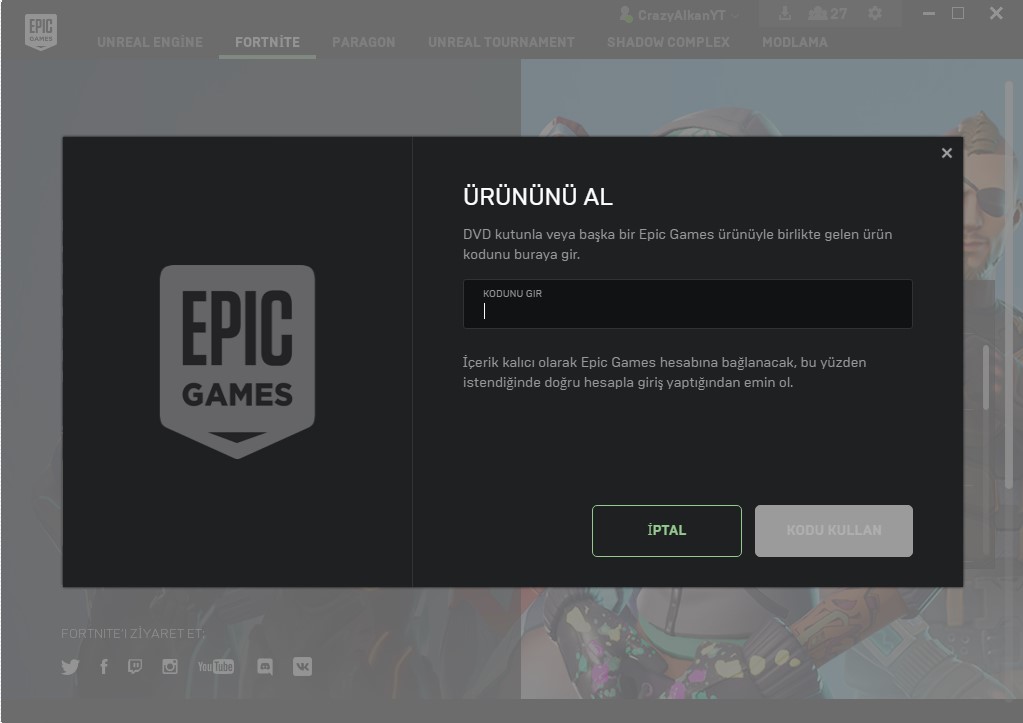Click the Epic Games logo in top bar
The width and height of the screenshot is (1023, 723).
tap(40, 32)
